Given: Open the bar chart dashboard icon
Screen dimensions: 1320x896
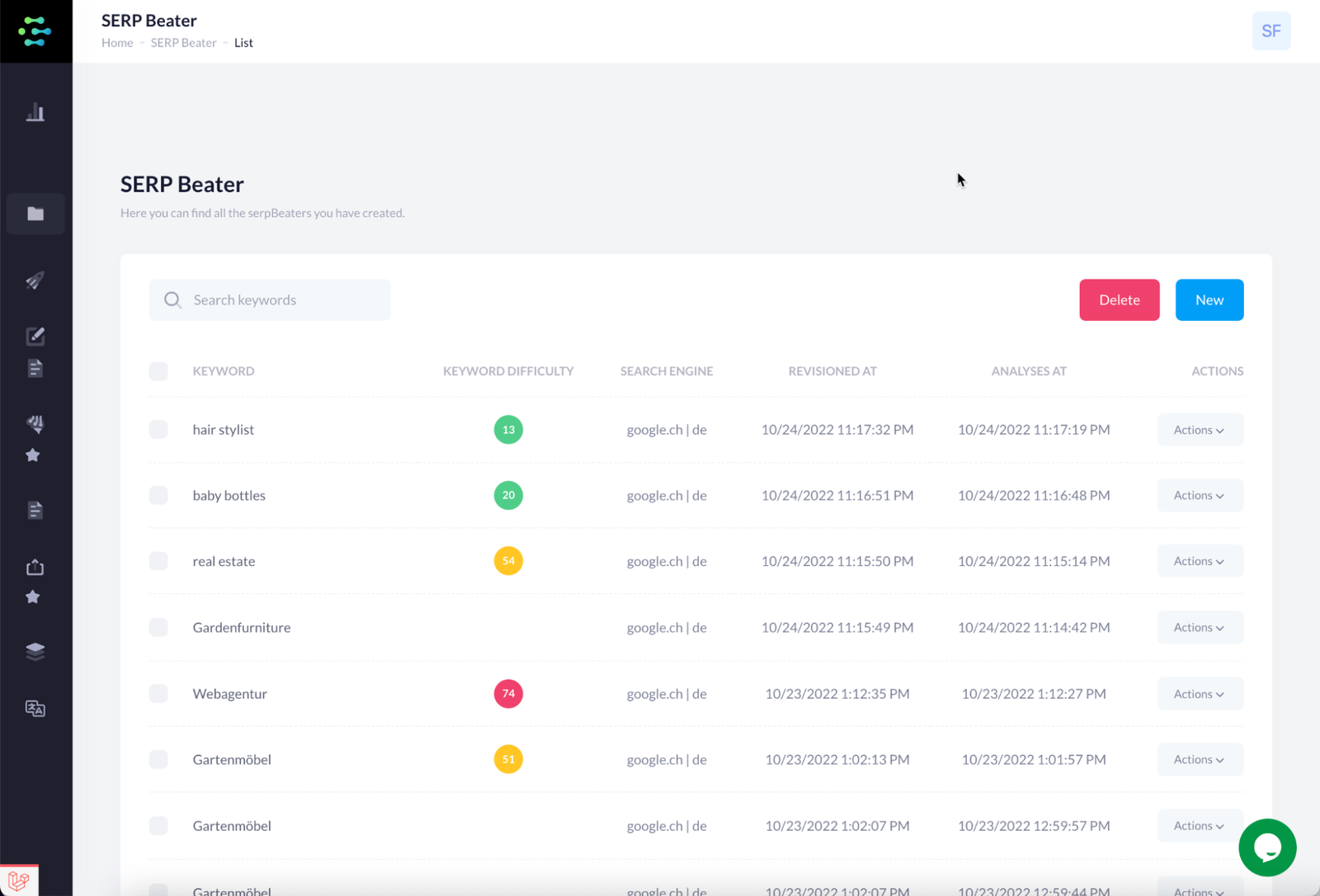Looking at the screenshot, I should [35, 112].
